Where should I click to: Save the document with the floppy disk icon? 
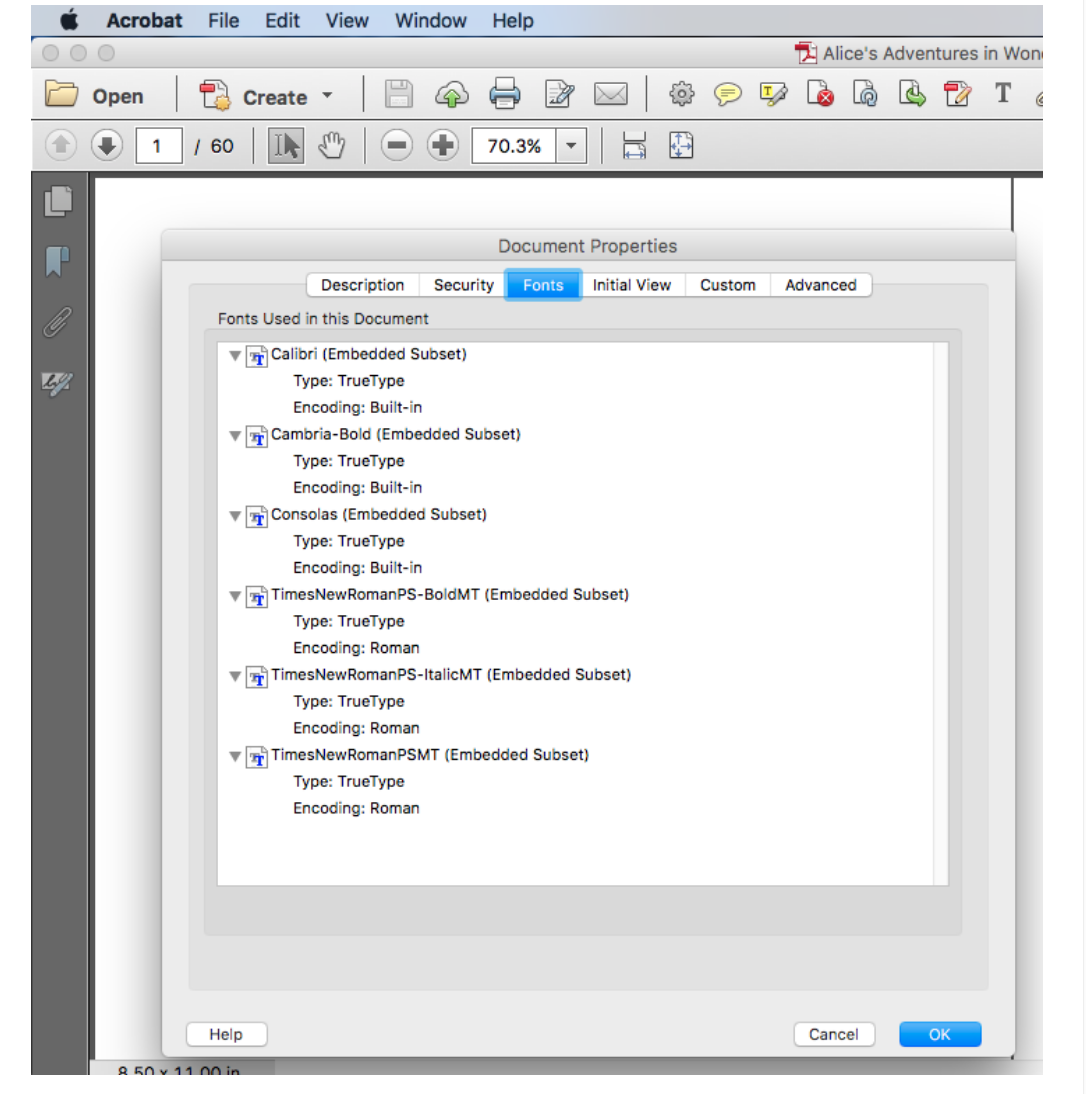pyautogui.click(x=398, y=94)
